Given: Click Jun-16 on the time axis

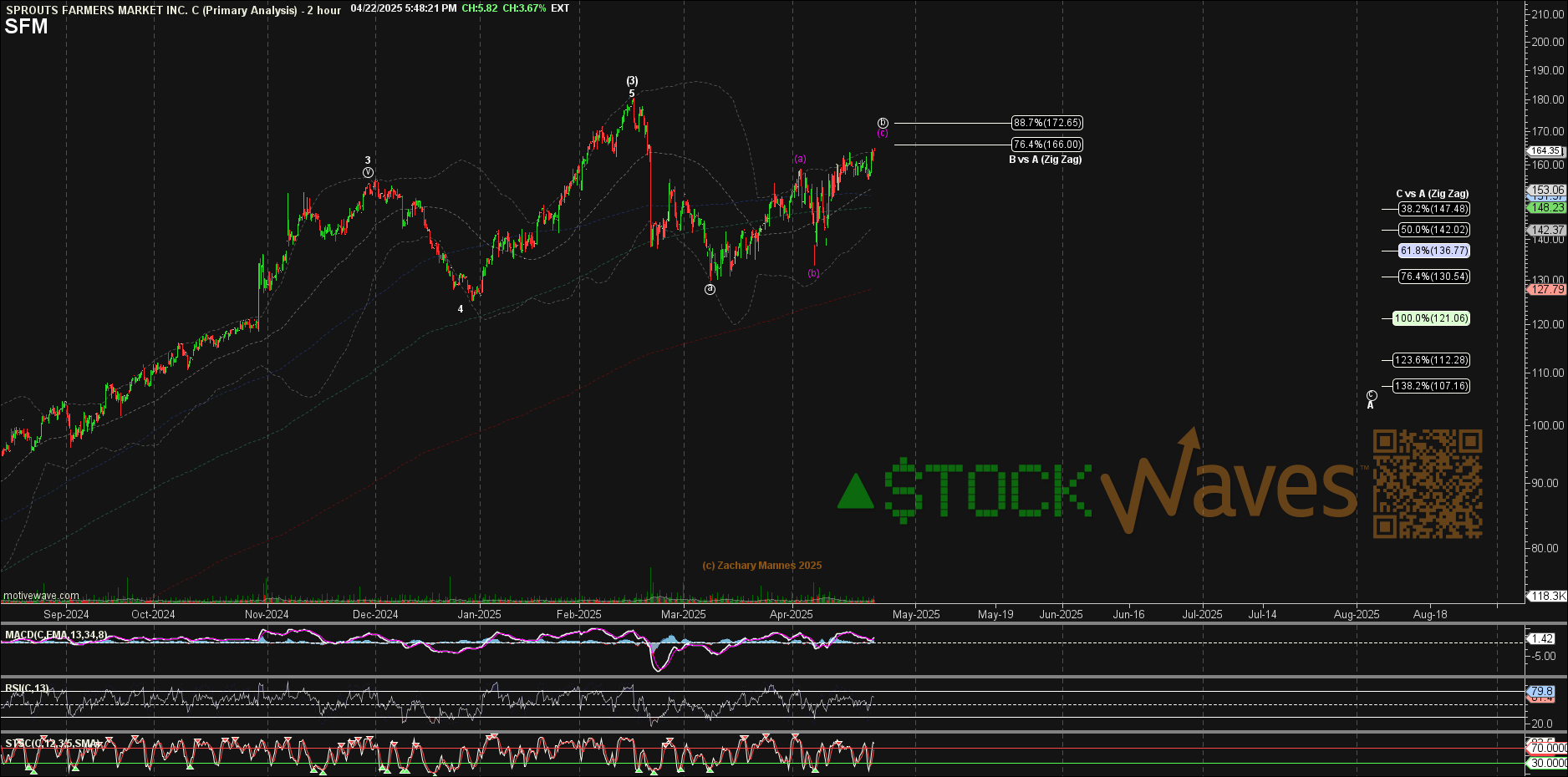Looking at the screenshot, I should point(1128,614).
